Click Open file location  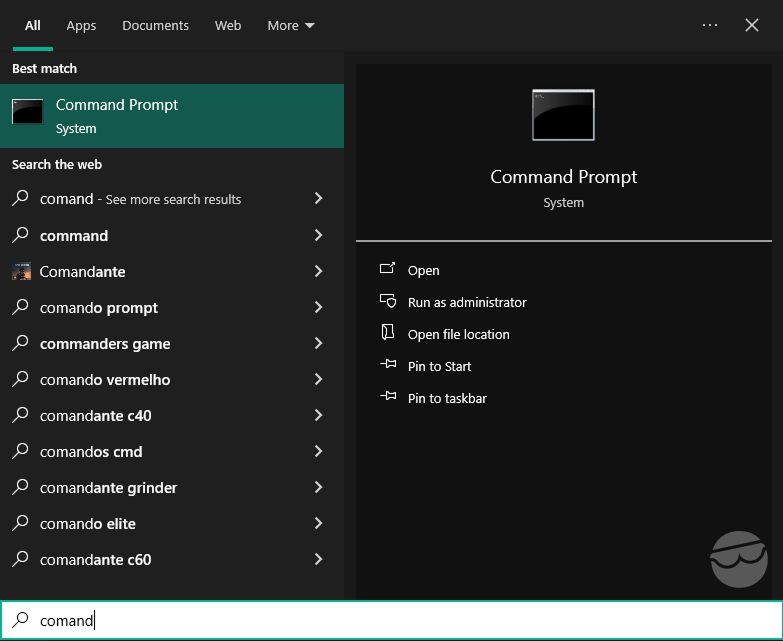tap(458, 334)
